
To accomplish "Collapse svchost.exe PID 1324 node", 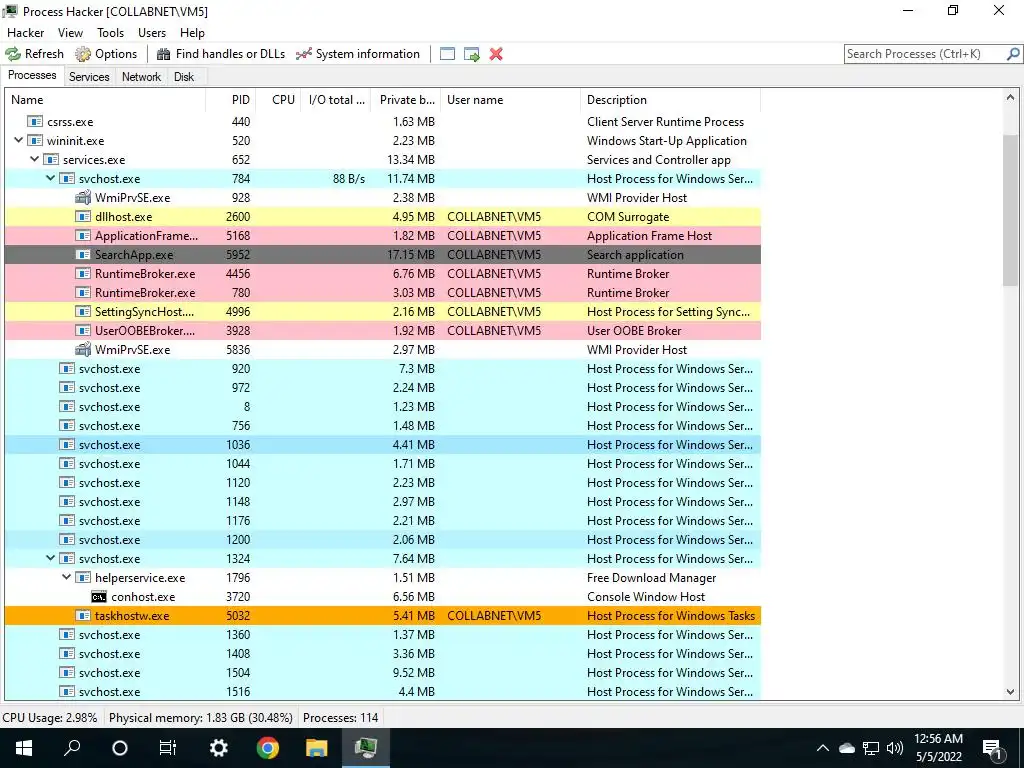I will [50, 558].
